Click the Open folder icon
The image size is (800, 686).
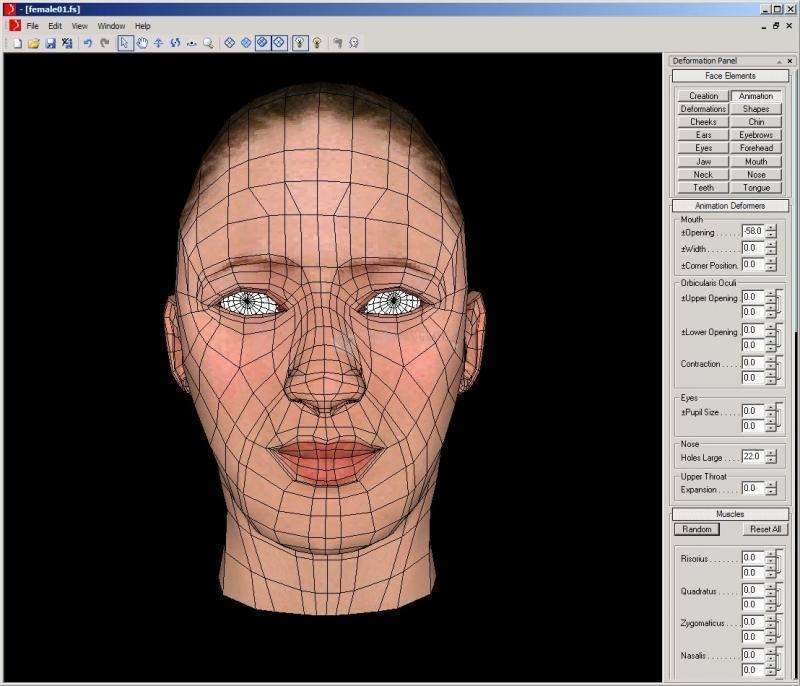(33, 43)
